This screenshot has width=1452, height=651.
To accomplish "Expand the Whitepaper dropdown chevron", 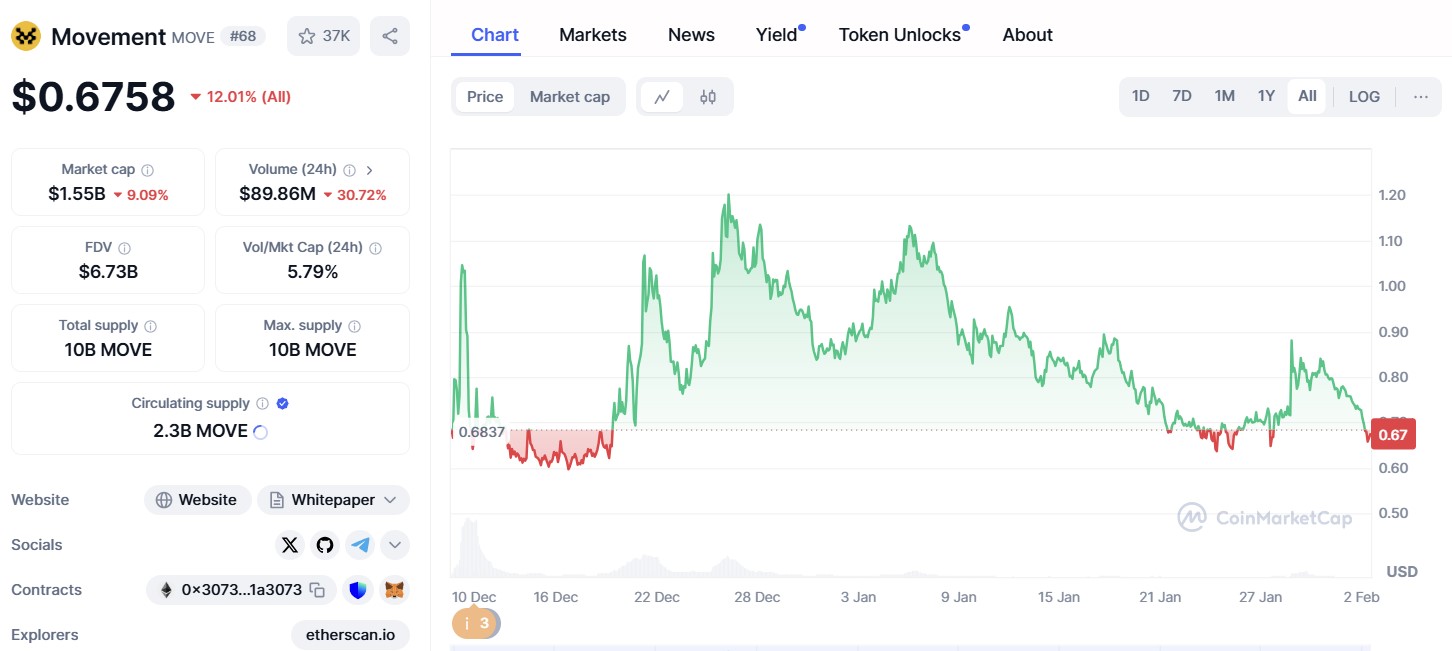I will click(389, 499).
